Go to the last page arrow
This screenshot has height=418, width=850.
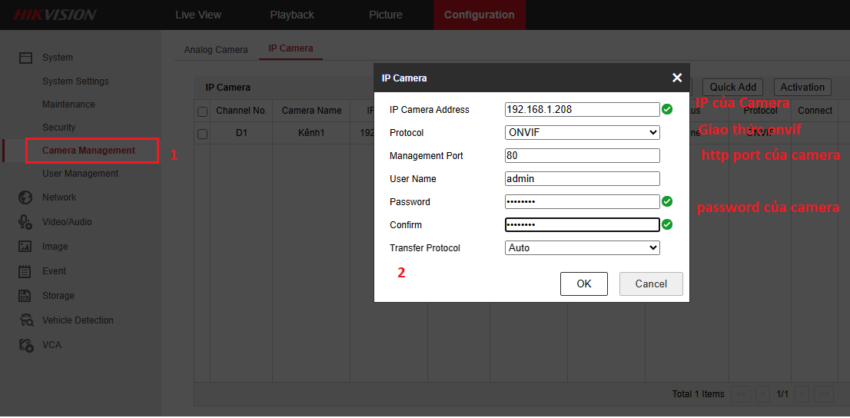click(x=823, y=394)
